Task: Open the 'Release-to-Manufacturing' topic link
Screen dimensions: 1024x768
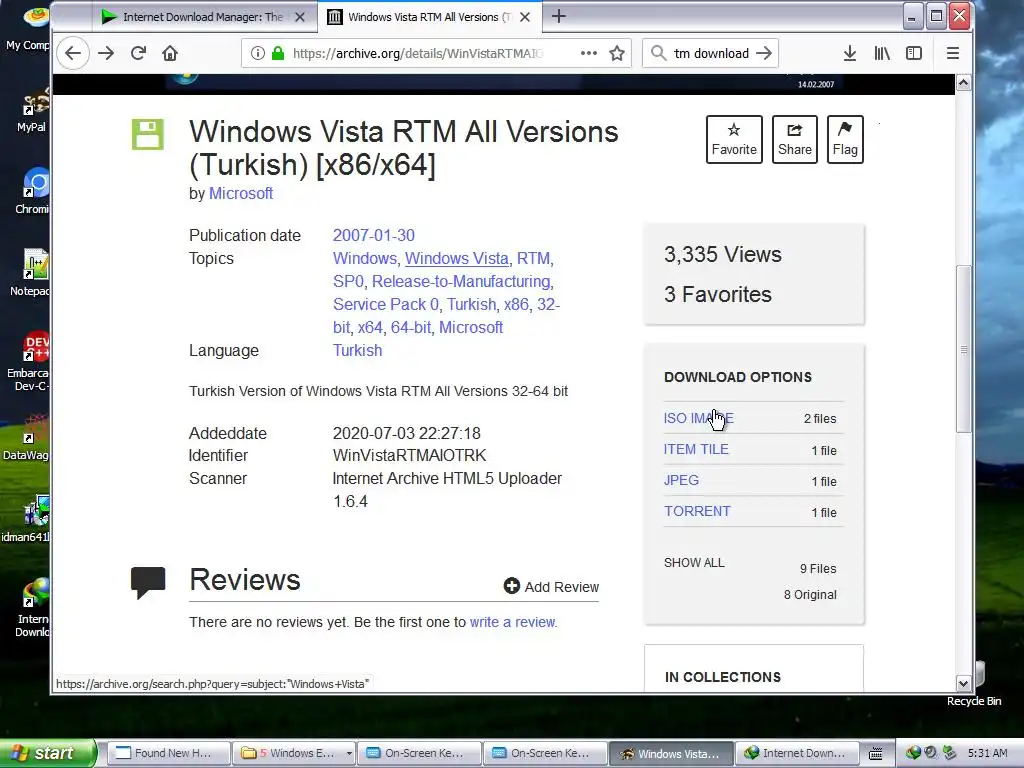Action: click(x=461, y=281)
